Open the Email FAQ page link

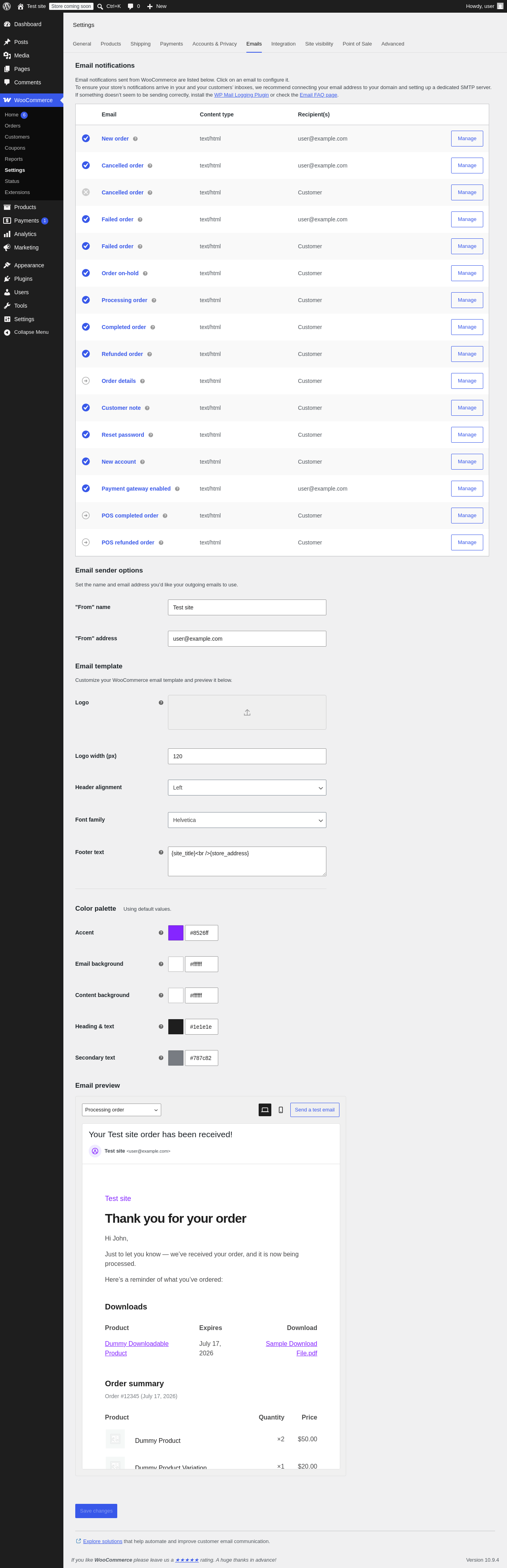point(318,95)
